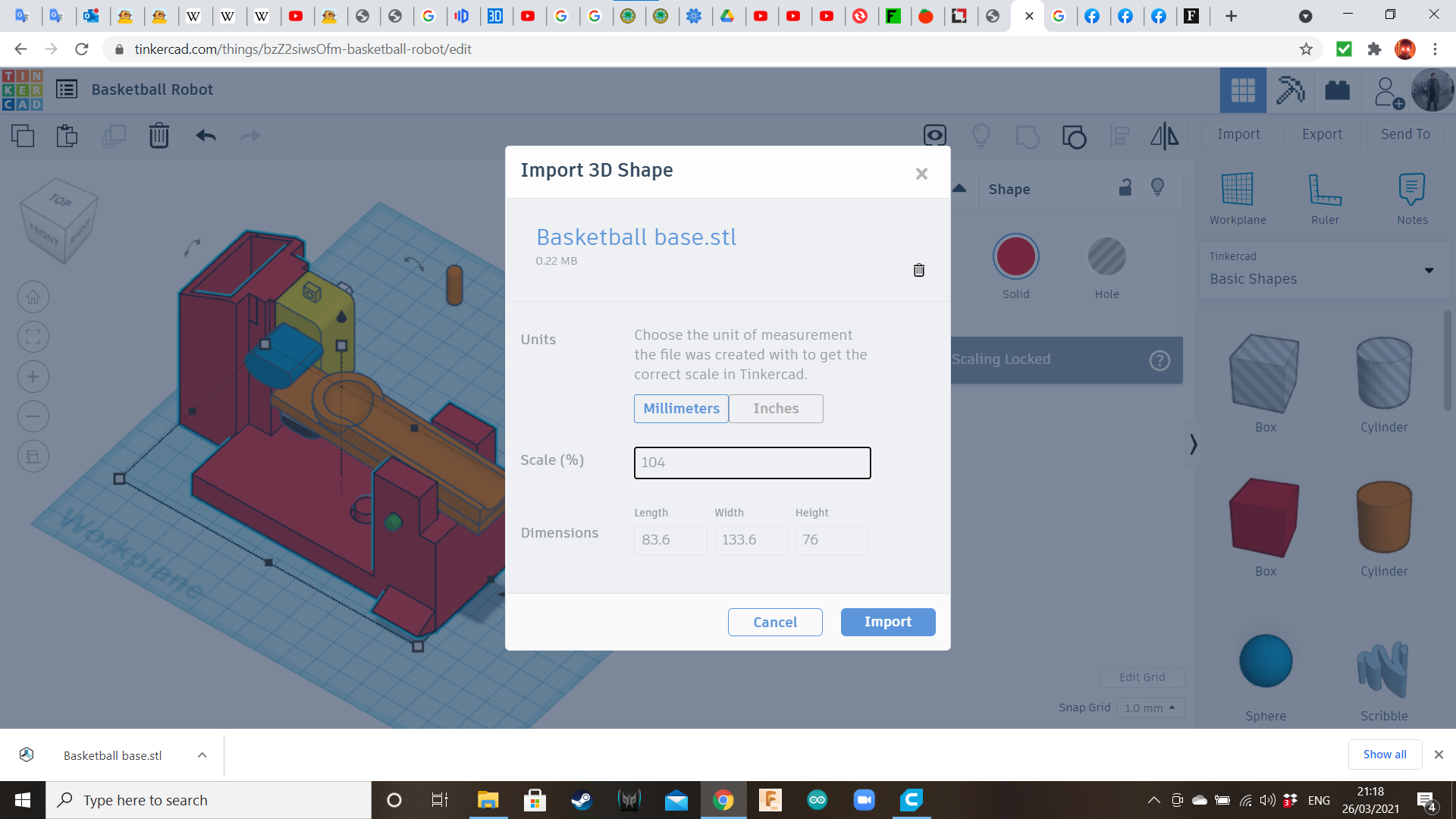Viewport: 1456px width, 819px height.
Task: Toggle shape to Hole mode
Action: pos(1106,257)
